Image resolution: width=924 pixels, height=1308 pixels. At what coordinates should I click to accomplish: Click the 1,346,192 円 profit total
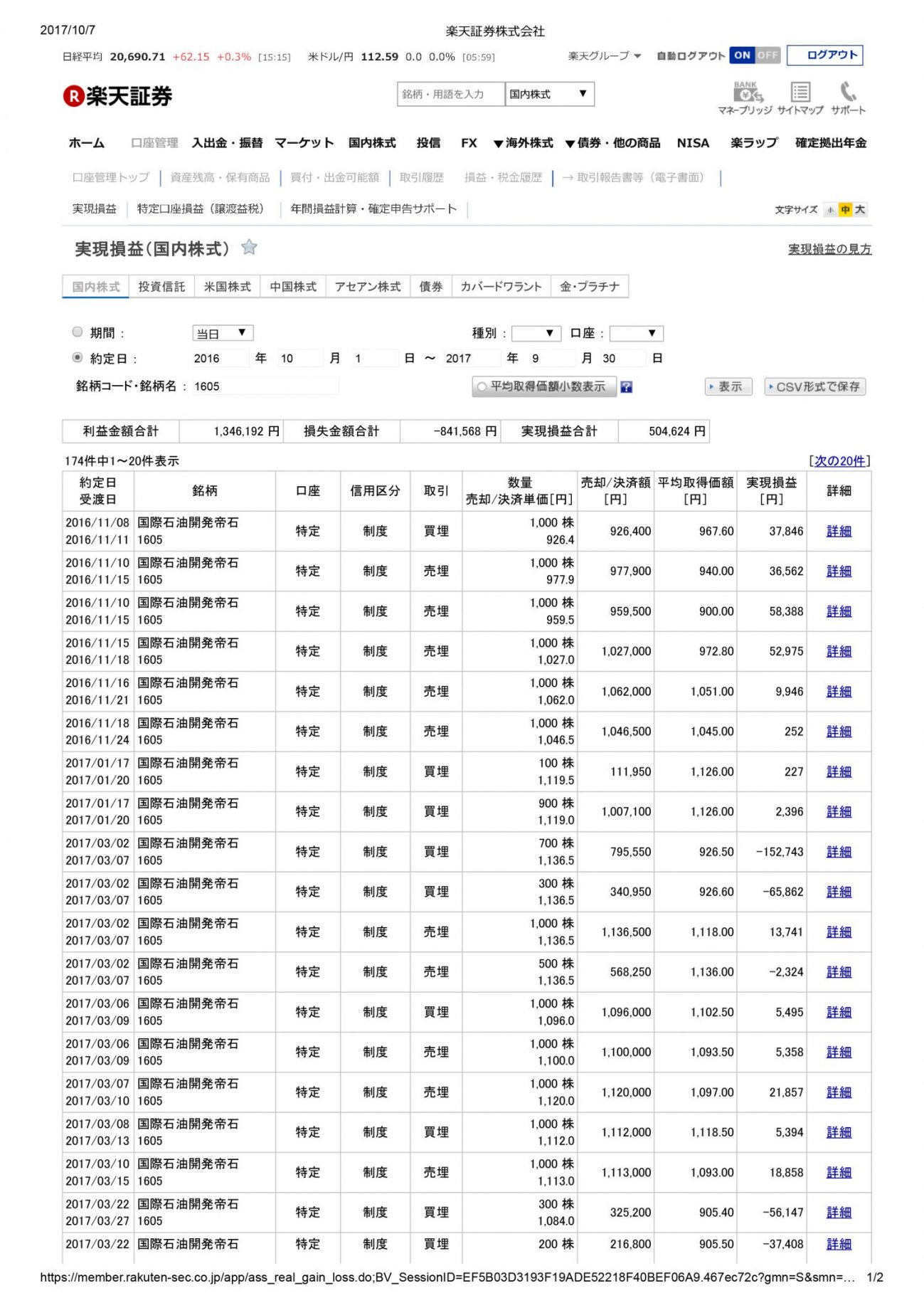(x=246, y=431)
